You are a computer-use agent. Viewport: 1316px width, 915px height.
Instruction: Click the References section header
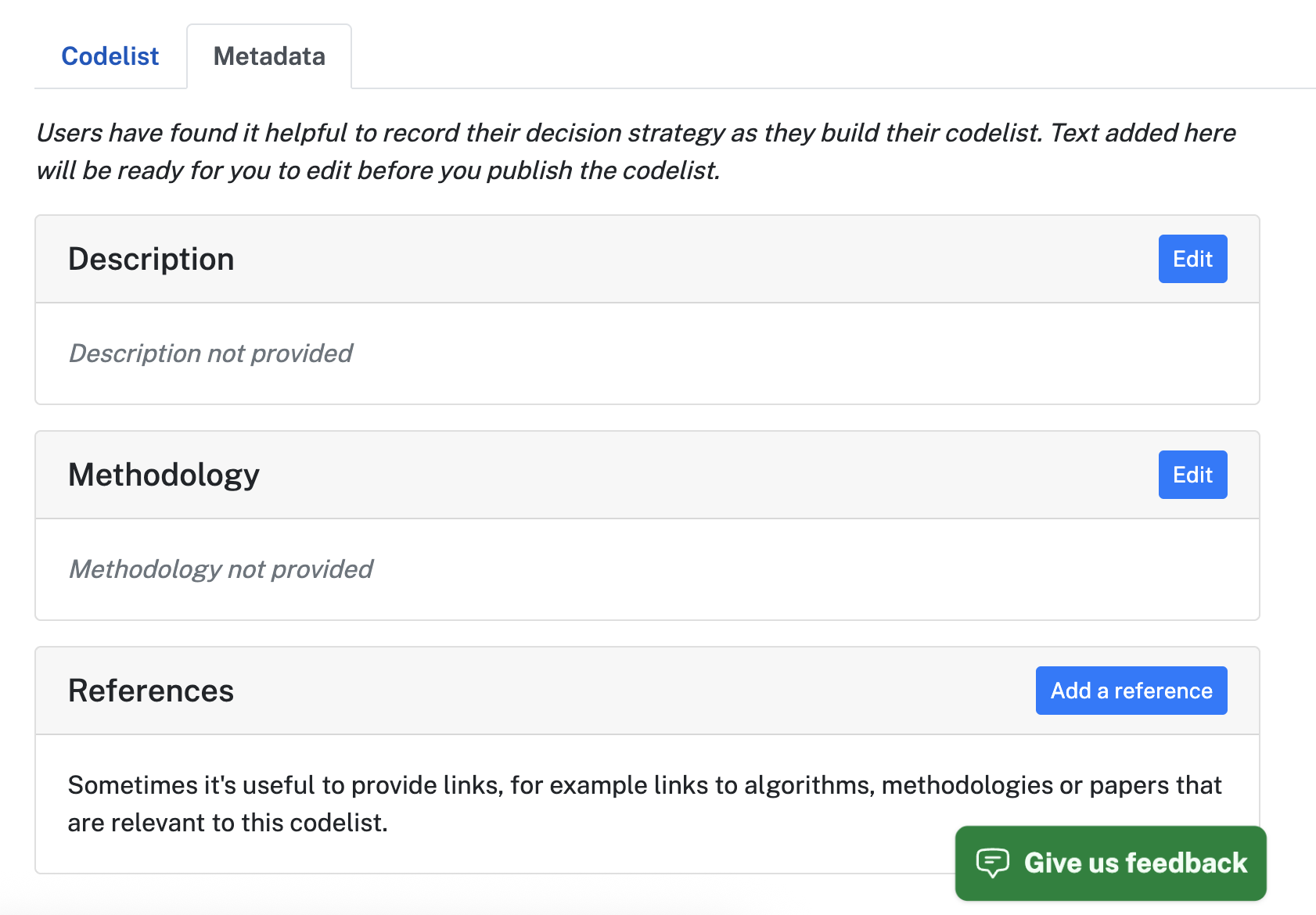pos(151,691)
